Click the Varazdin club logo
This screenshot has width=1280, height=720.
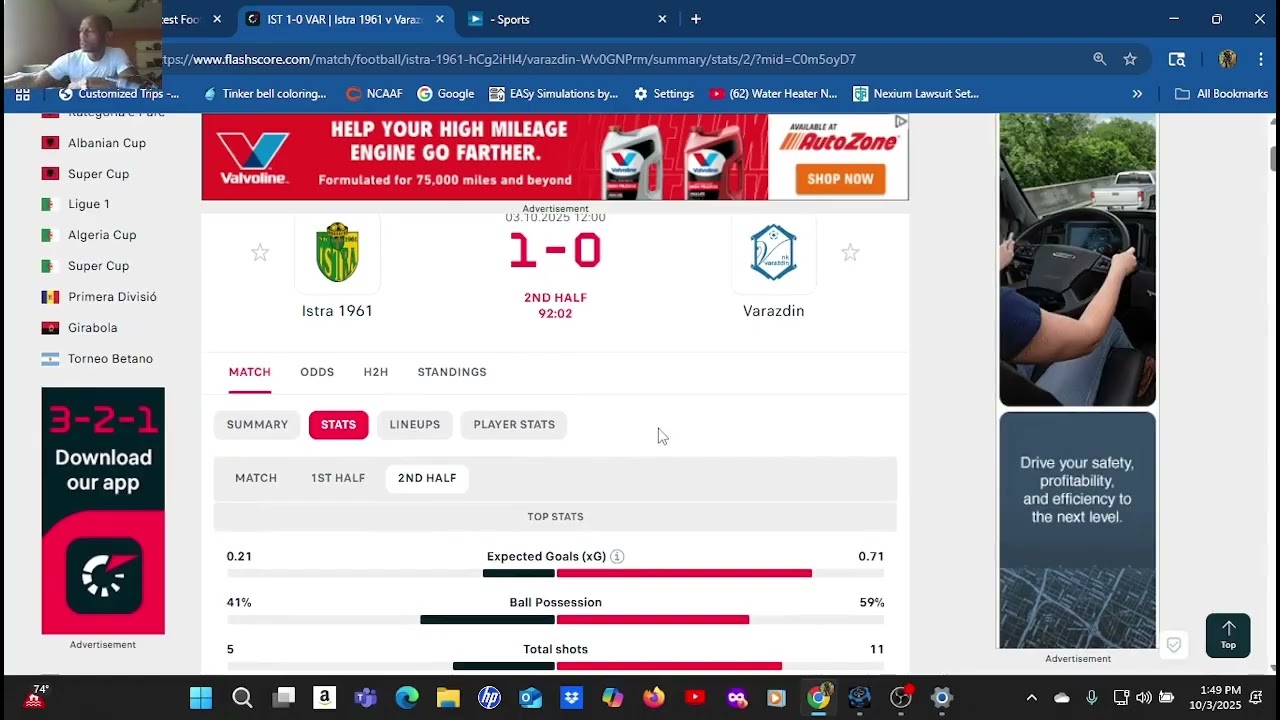pyautogui.click(x=773, y=252)
